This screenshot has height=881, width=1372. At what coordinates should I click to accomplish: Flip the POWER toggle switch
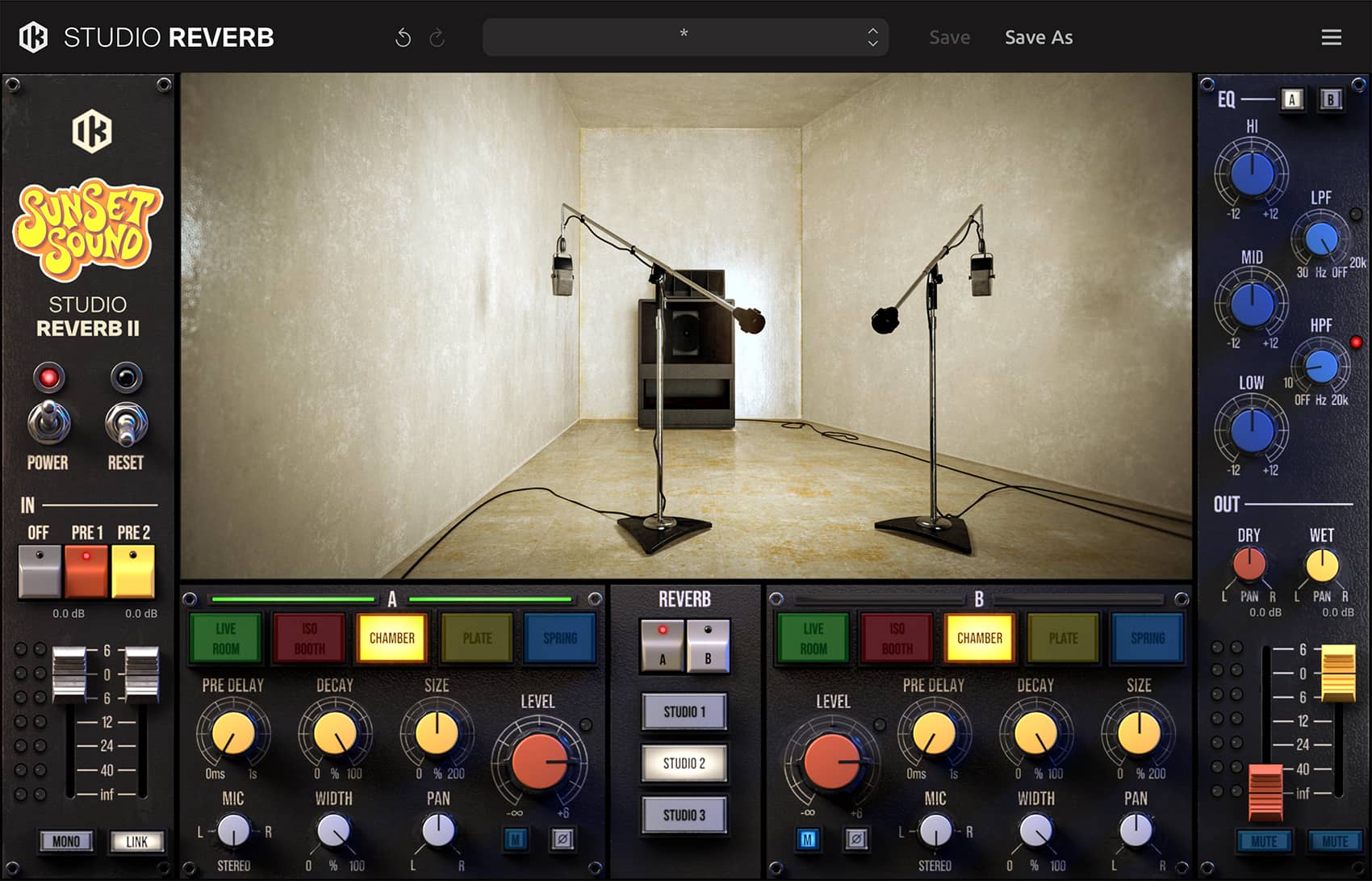(x=48, y=422)
